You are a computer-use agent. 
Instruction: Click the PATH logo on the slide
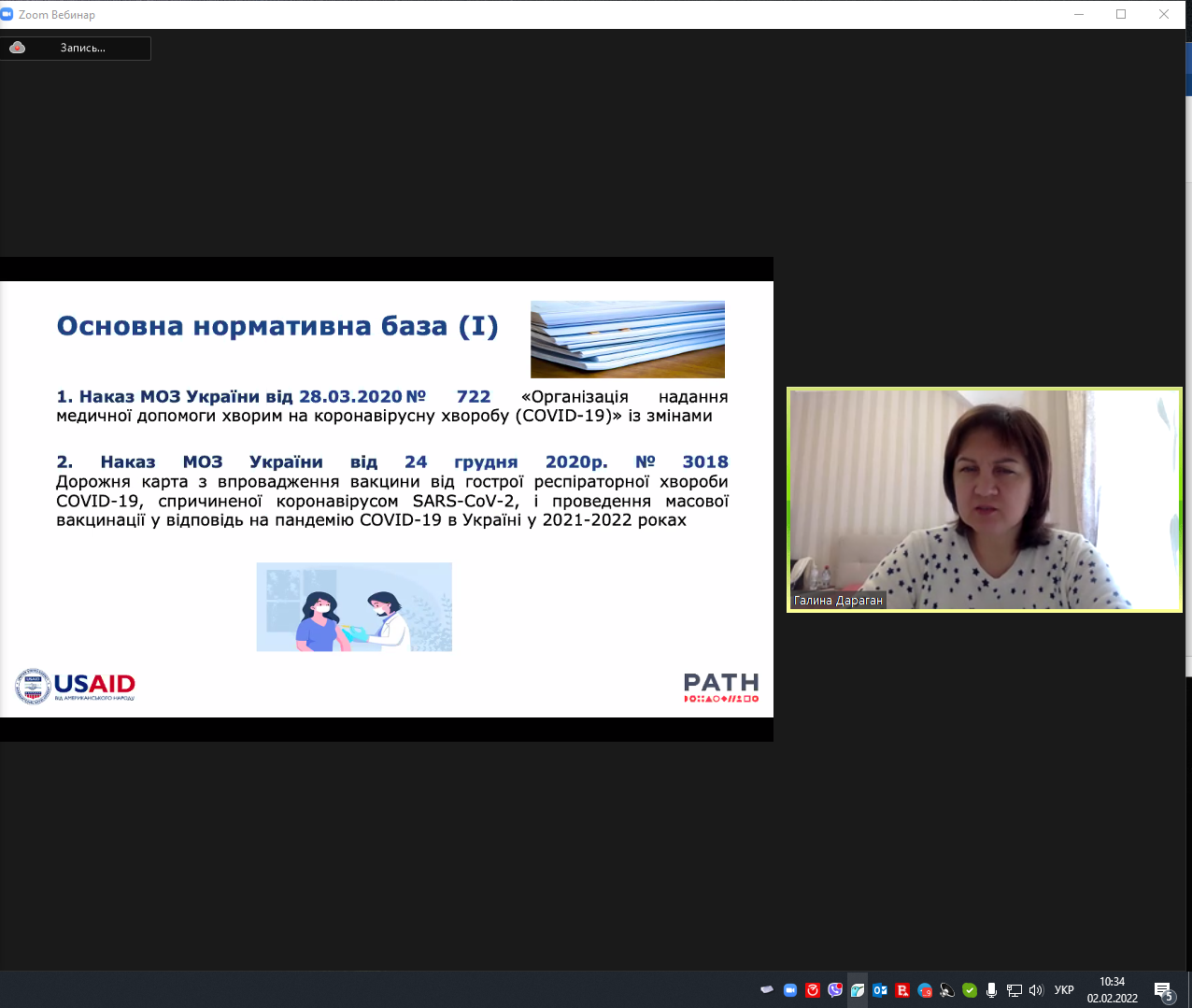[721, 687]
